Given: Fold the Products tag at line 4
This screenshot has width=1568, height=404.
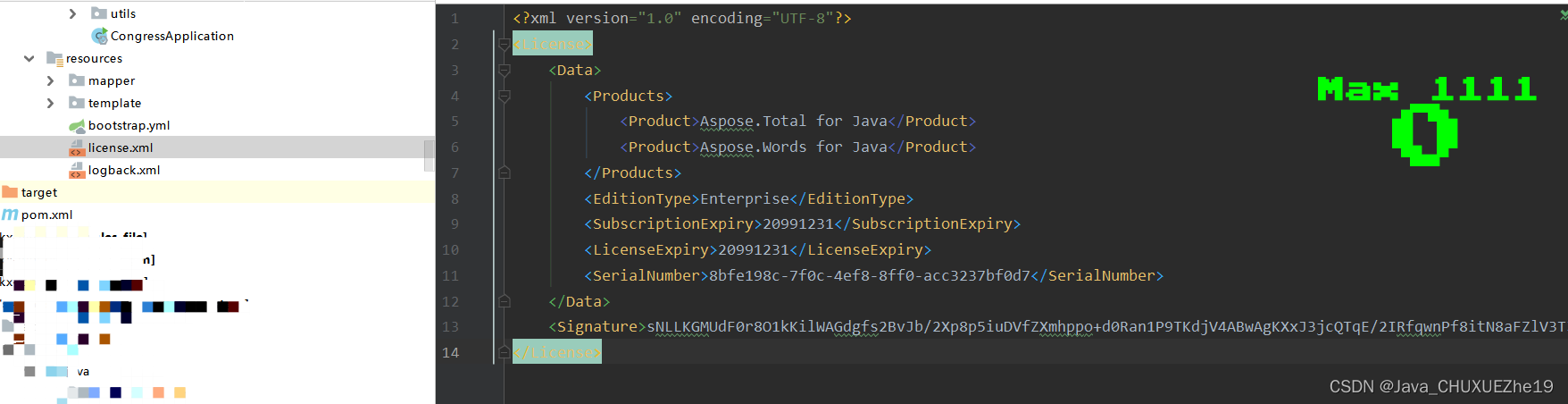Looking at the screenshot, I should (504, 96).
